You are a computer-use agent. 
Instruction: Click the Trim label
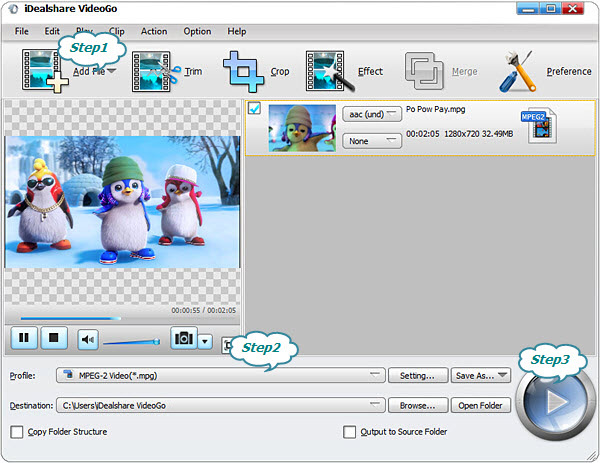tap(193, 71)
